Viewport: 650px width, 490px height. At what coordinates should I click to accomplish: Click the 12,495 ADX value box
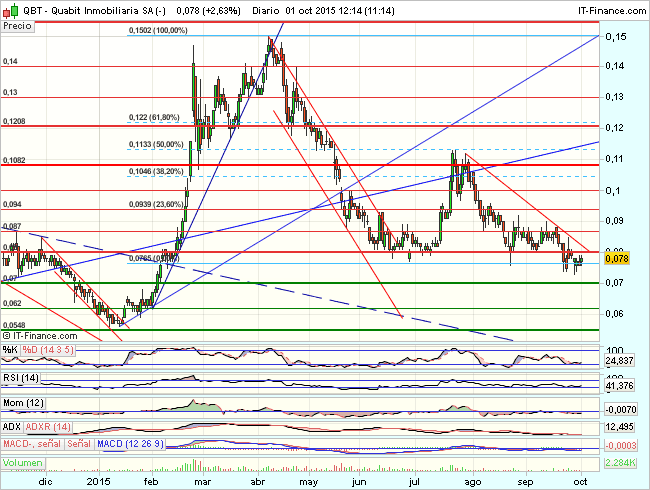[619, 427]
